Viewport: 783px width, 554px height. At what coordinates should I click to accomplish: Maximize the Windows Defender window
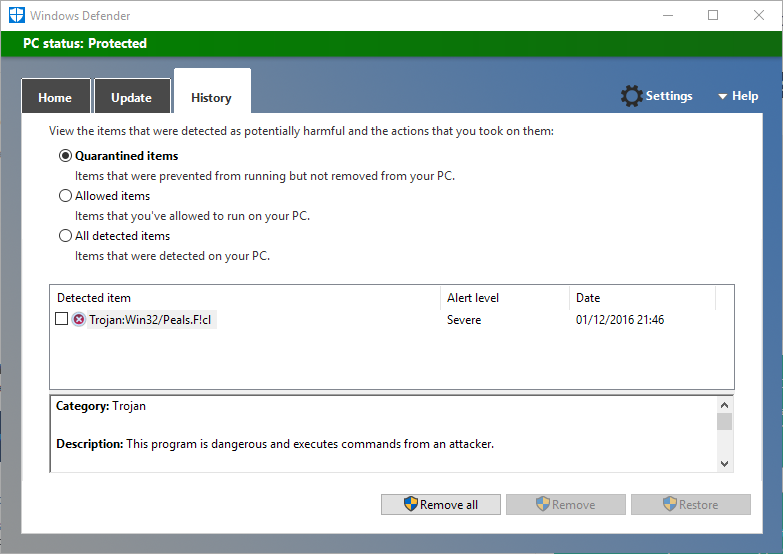click(x=713, y=15)
